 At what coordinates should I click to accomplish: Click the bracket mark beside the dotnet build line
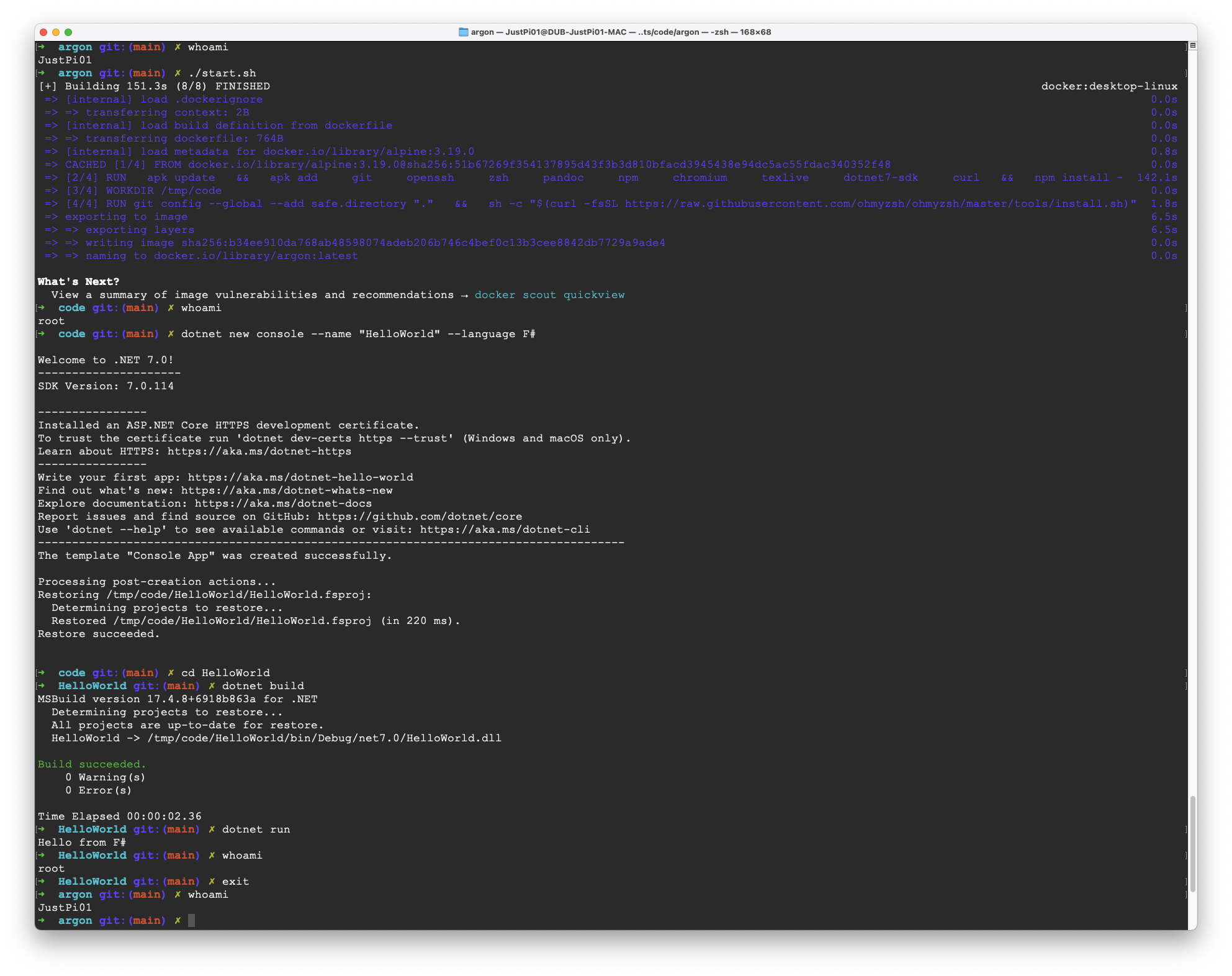(x=1185, y=686)
